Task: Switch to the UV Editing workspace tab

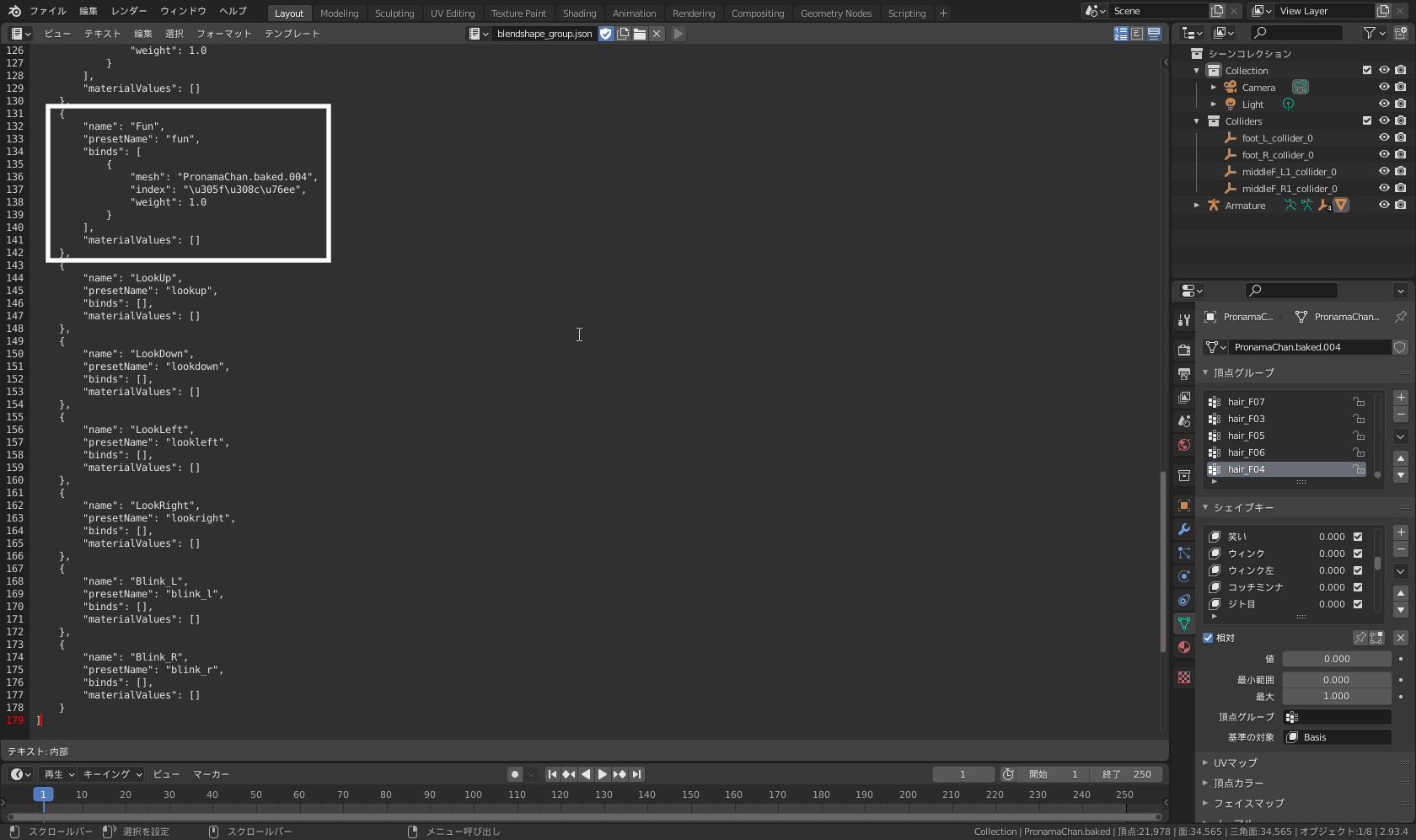Action: (453, 13)
